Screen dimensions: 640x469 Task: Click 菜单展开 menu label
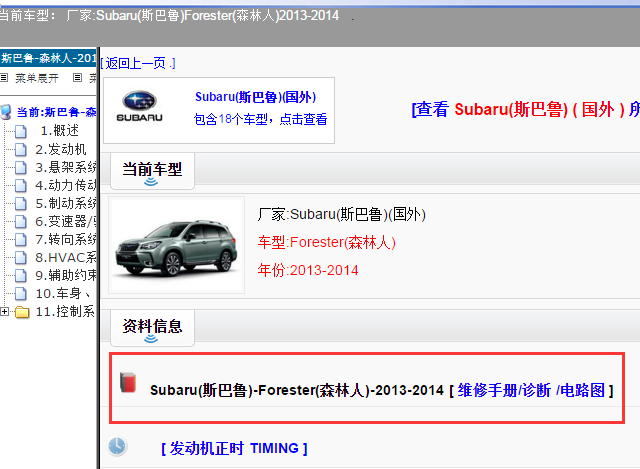click(37, 78)
